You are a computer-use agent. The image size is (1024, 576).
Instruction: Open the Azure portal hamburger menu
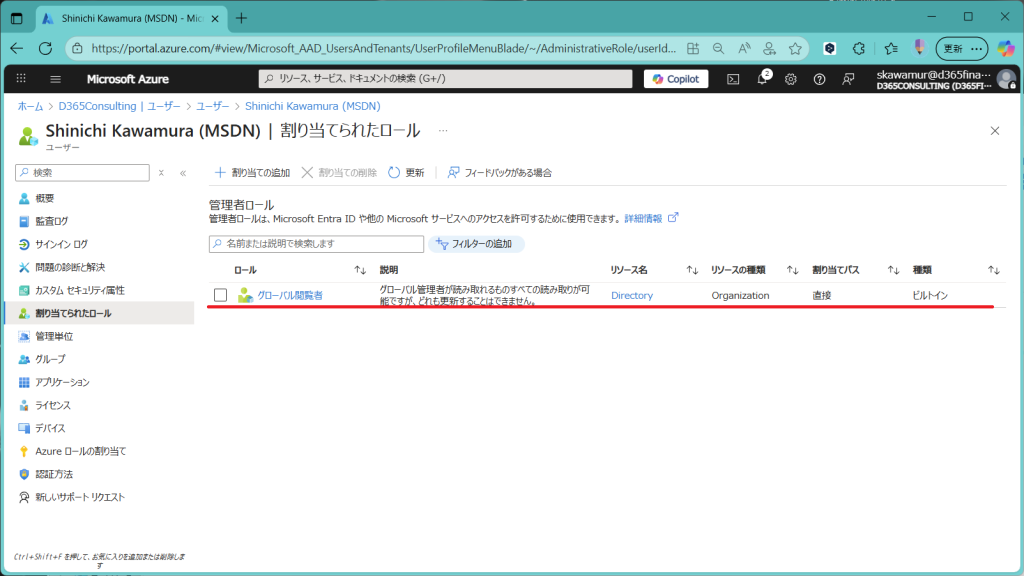(55, 79)
